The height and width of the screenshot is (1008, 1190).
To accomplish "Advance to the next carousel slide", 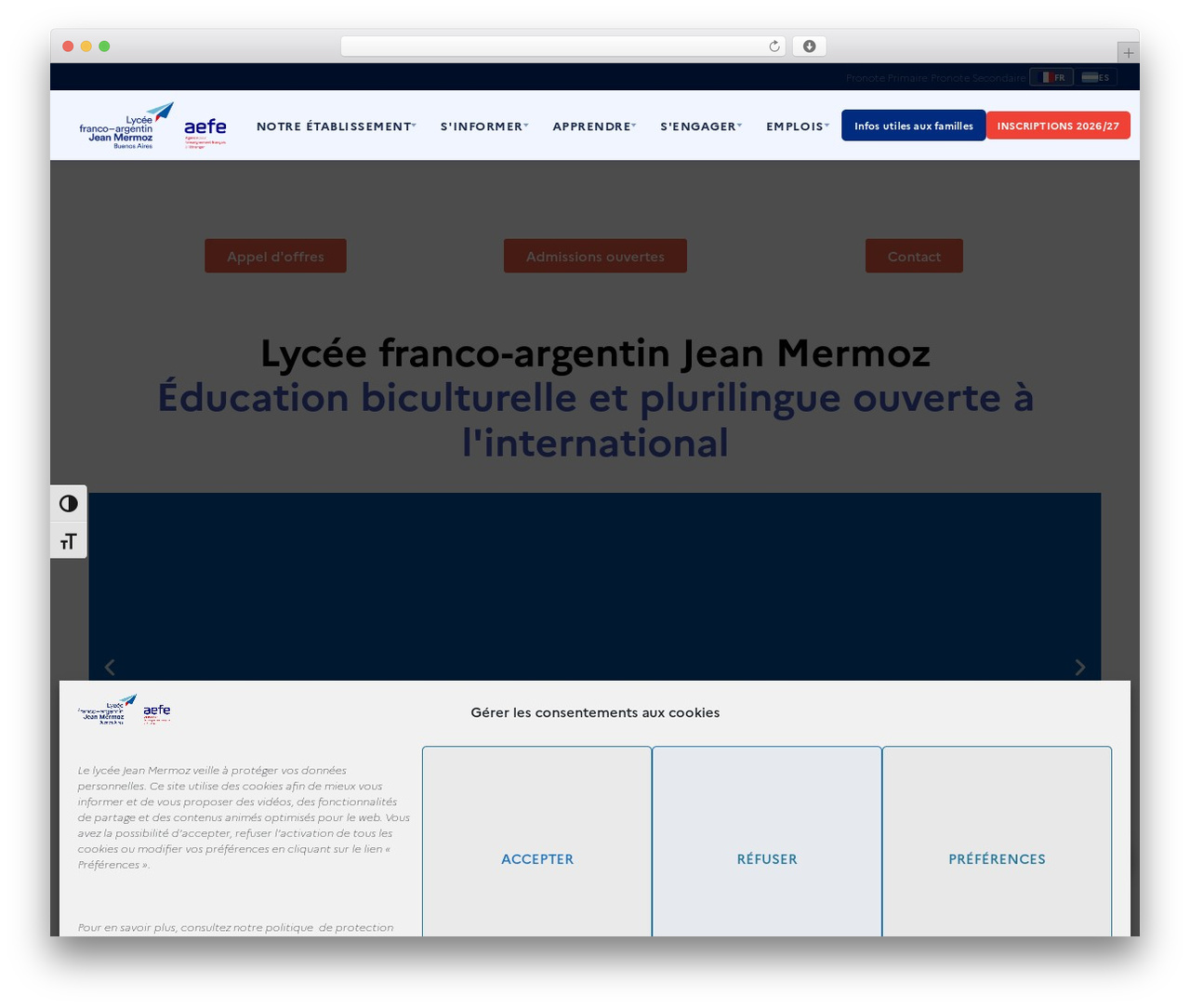I will coord(1079,667).
